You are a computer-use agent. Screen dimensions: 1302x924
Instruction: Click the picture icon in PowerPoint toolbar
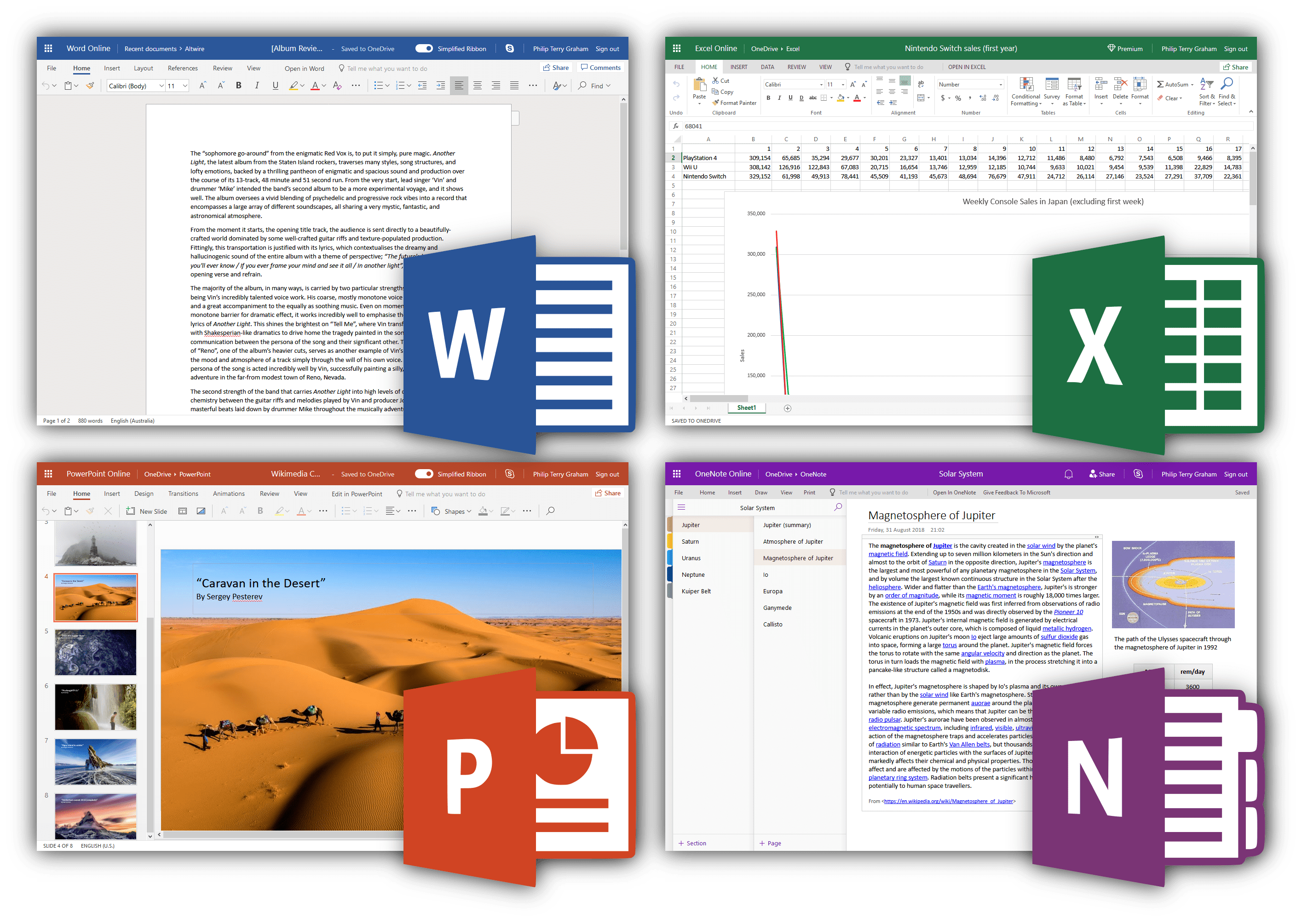pos(201,511)
